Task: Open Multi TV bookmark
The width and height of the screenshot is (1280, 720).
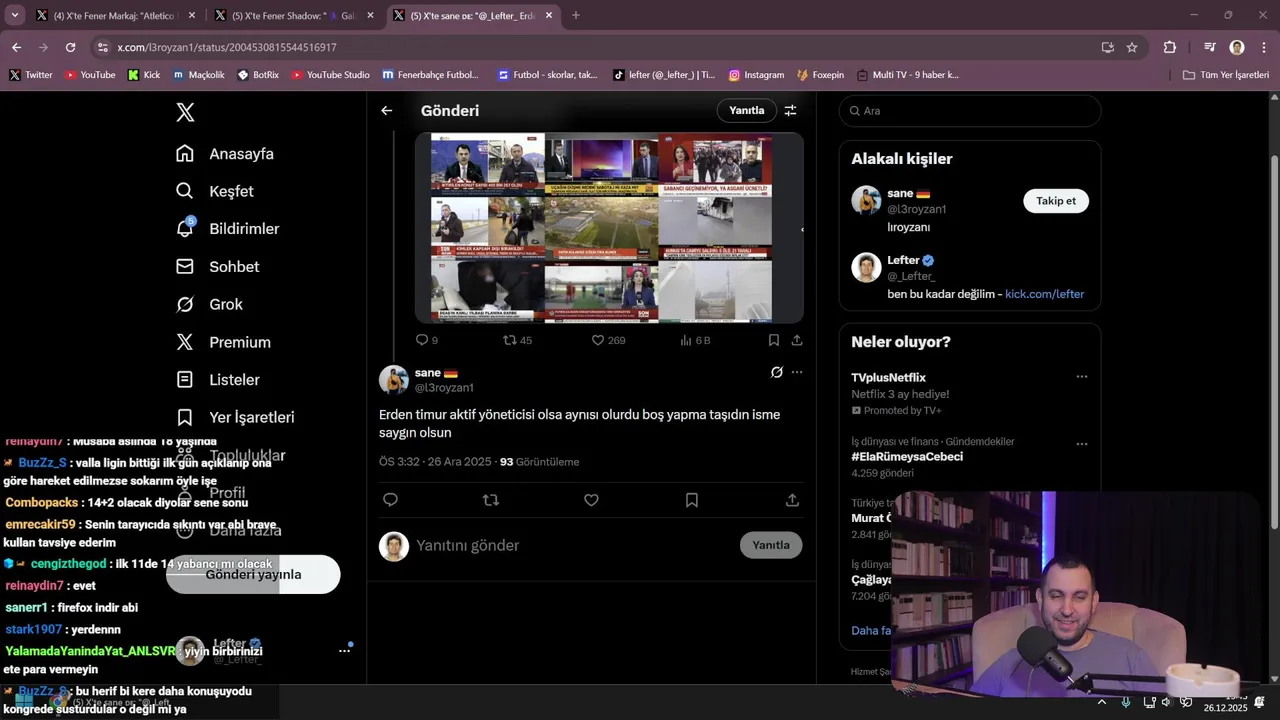Action: [x=907, y=75]
